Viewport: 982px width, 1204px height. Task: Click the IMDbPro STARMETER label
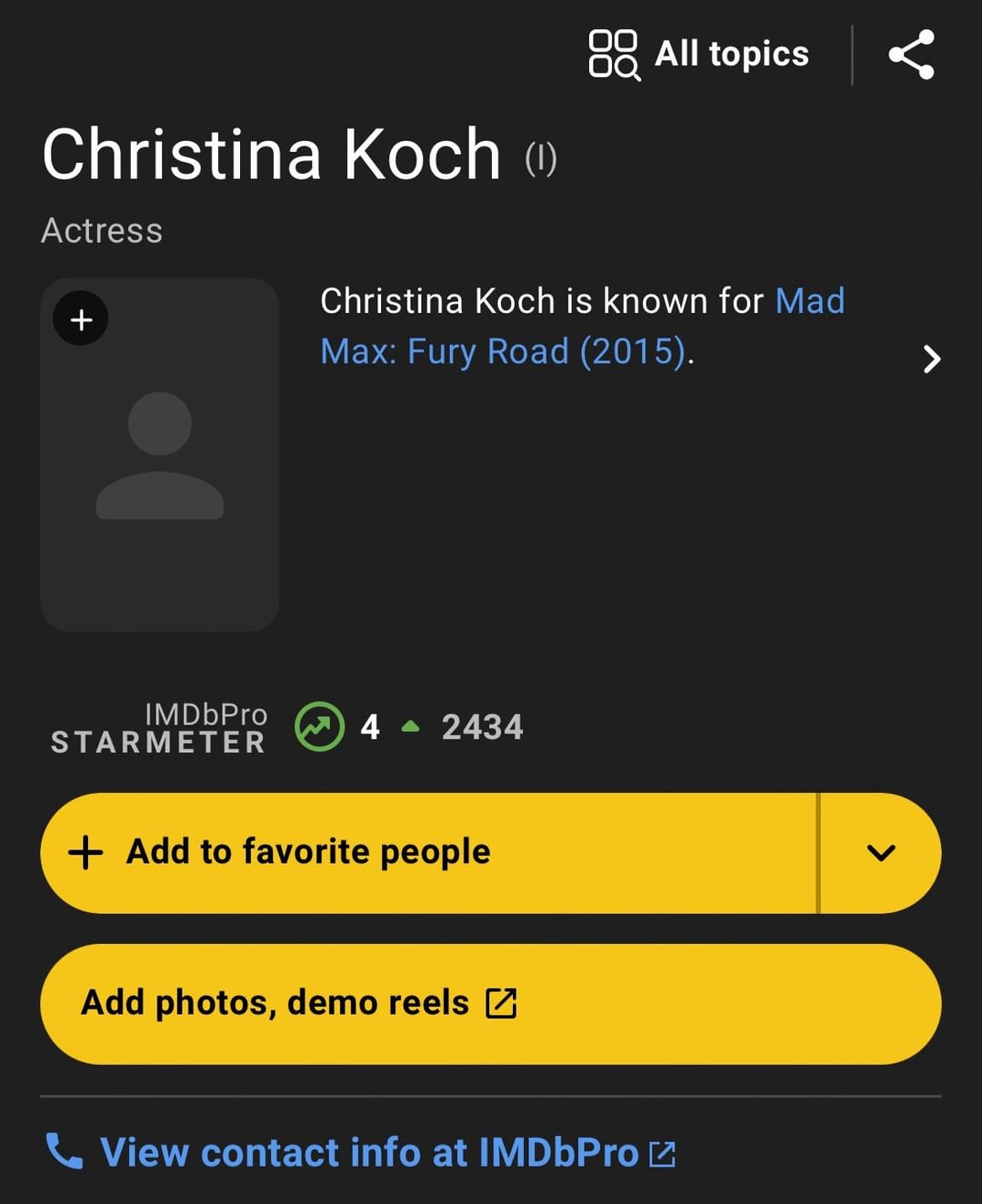pos(159,728)
